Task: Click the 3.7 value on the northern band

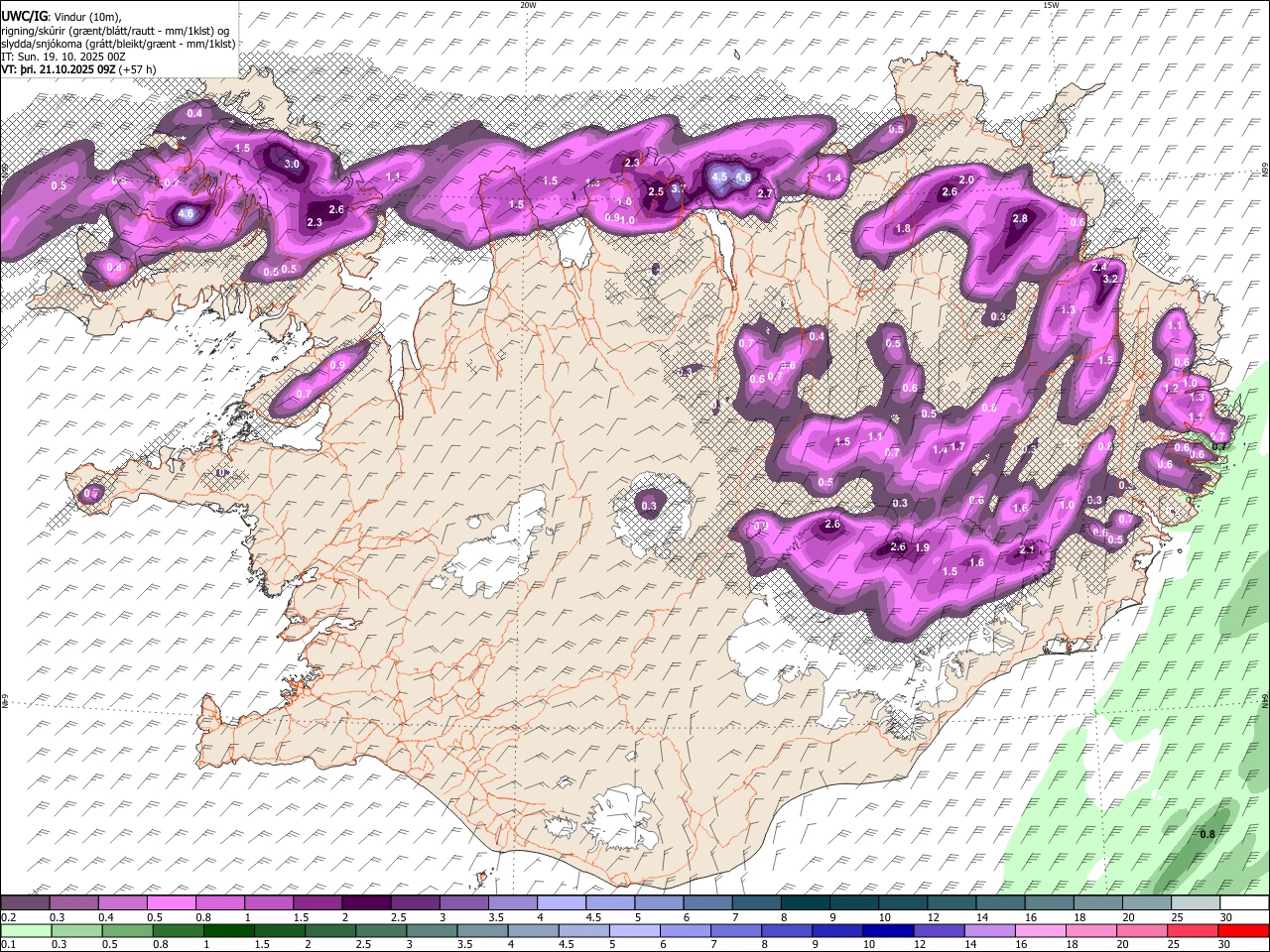Action: click(x=679, y=187)
